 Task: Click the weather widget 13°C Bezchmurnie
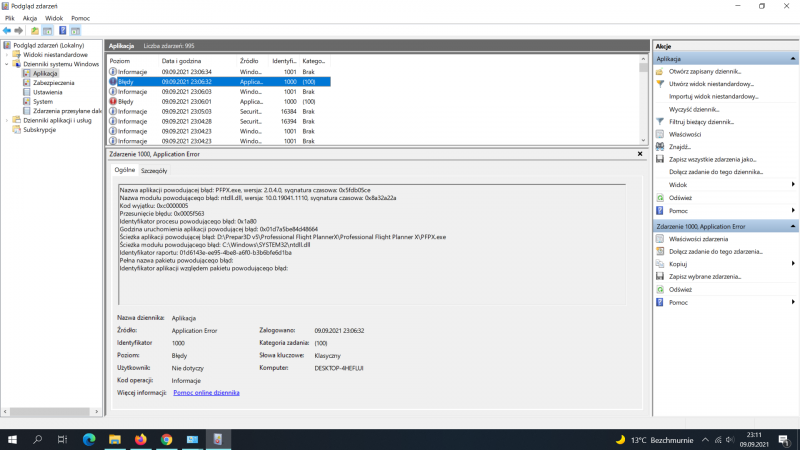[x=655, y=440]
